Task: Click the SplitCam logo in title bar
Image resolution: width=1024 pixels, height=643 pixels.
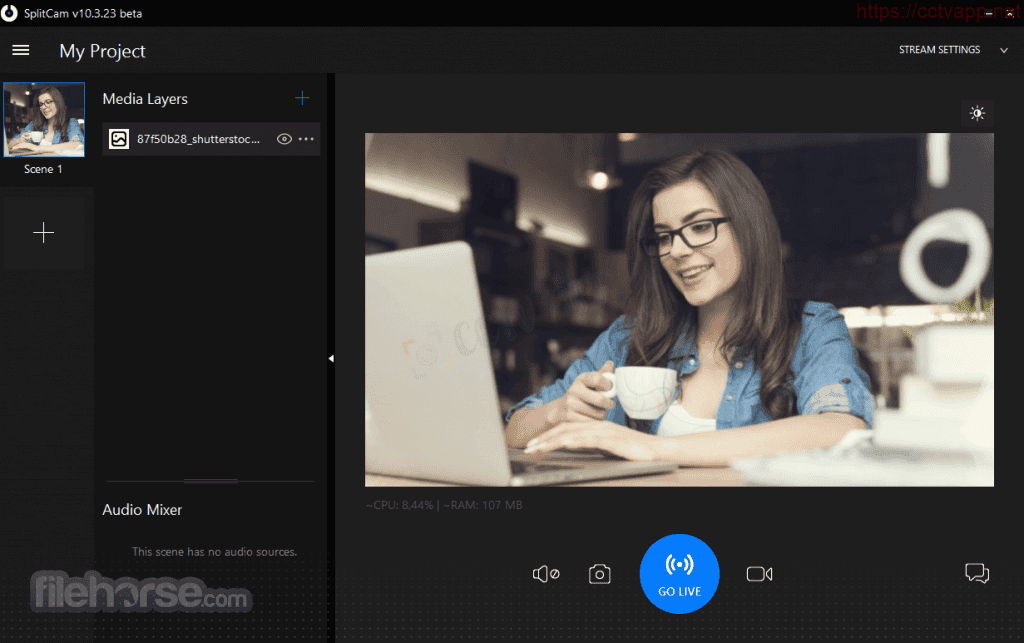Action: (9, 13)
